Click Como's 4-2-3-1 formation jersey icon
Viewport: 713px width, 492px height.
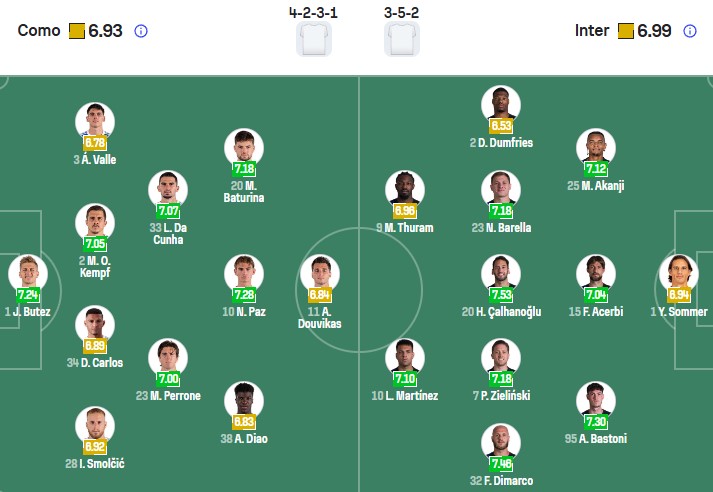pyautogui.click(x=313, y=39)
